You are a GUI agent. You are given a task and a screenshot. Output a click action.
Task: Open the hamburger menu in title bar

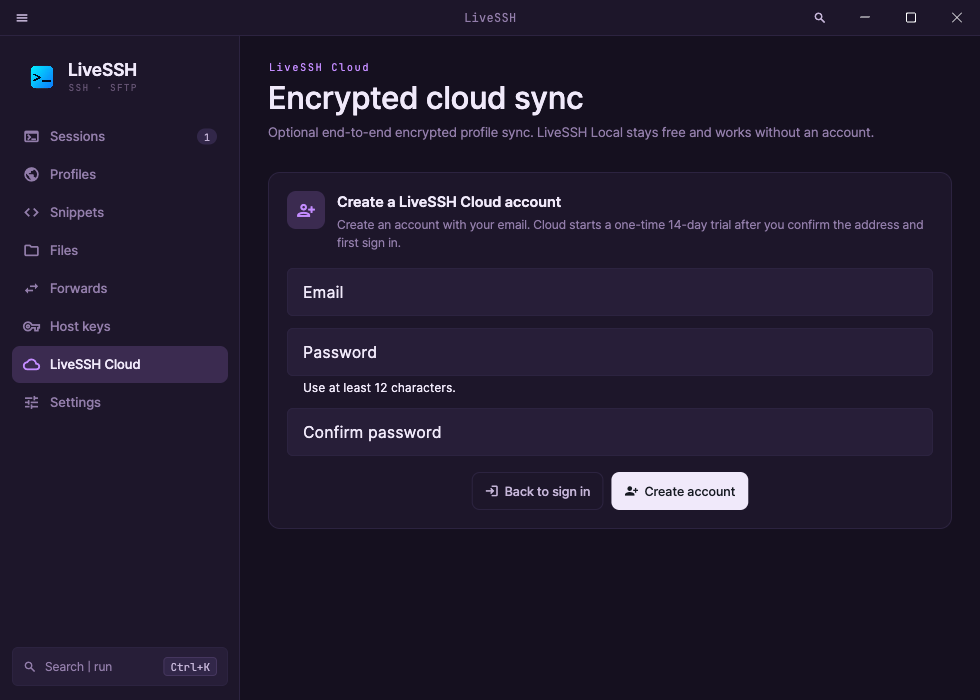click(x=22, y=18)
